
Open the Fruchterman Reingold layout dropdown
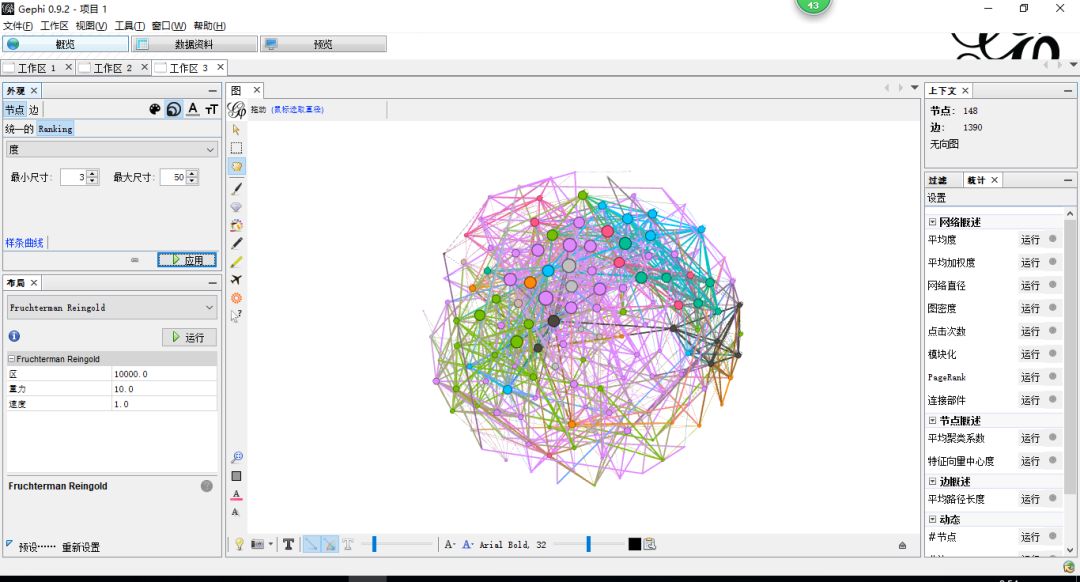(x=112, y=308)
